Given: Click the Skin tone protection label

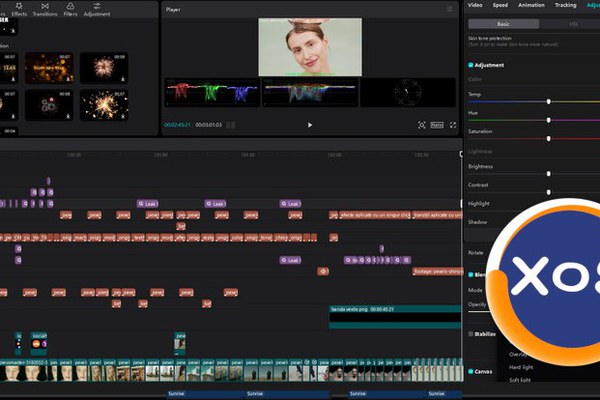Looking at the screenshot, I should 490,38.
